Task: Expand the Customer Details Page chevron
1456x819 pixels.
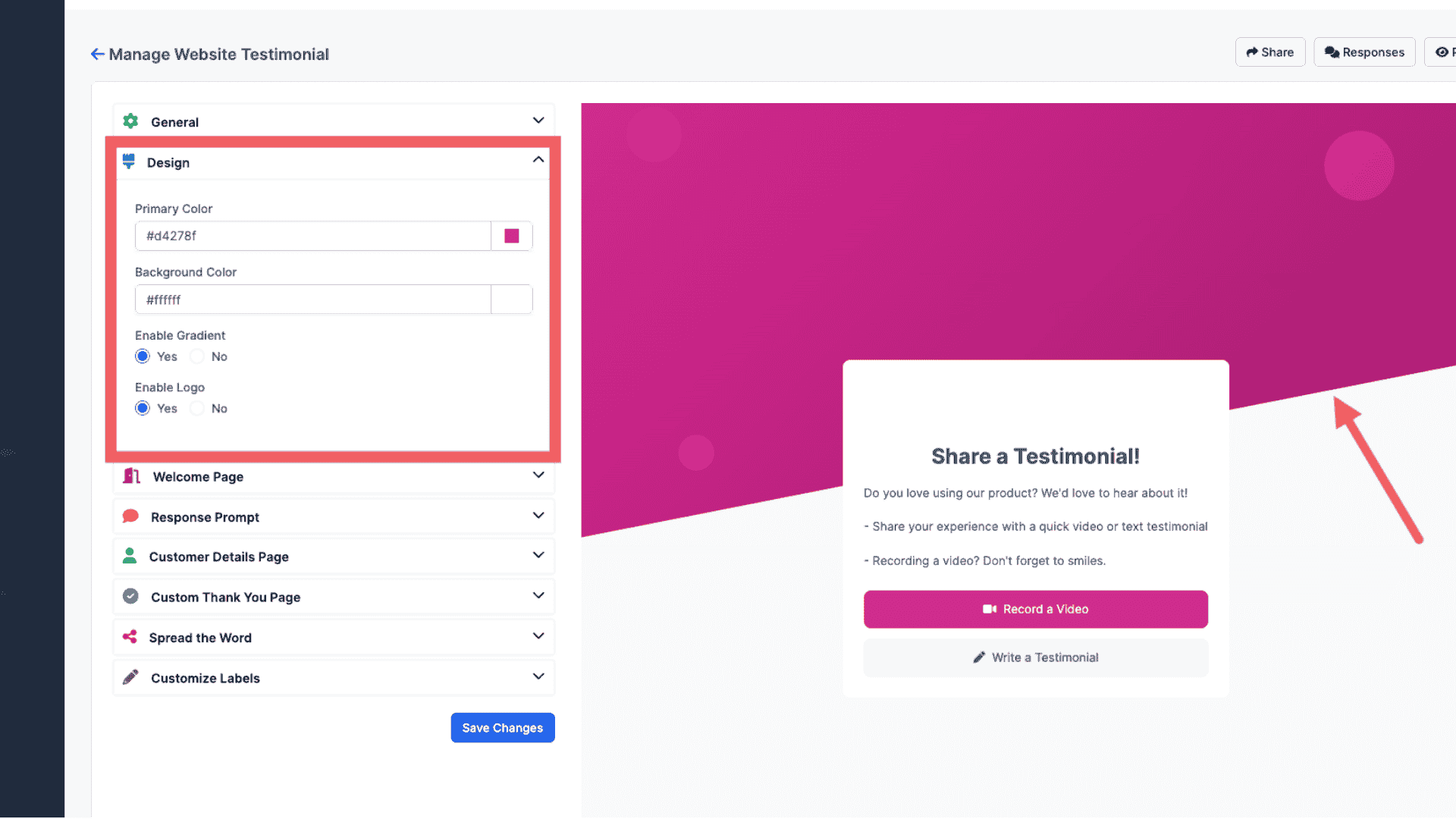Action: pyautogui.click(x=538, y=555)
